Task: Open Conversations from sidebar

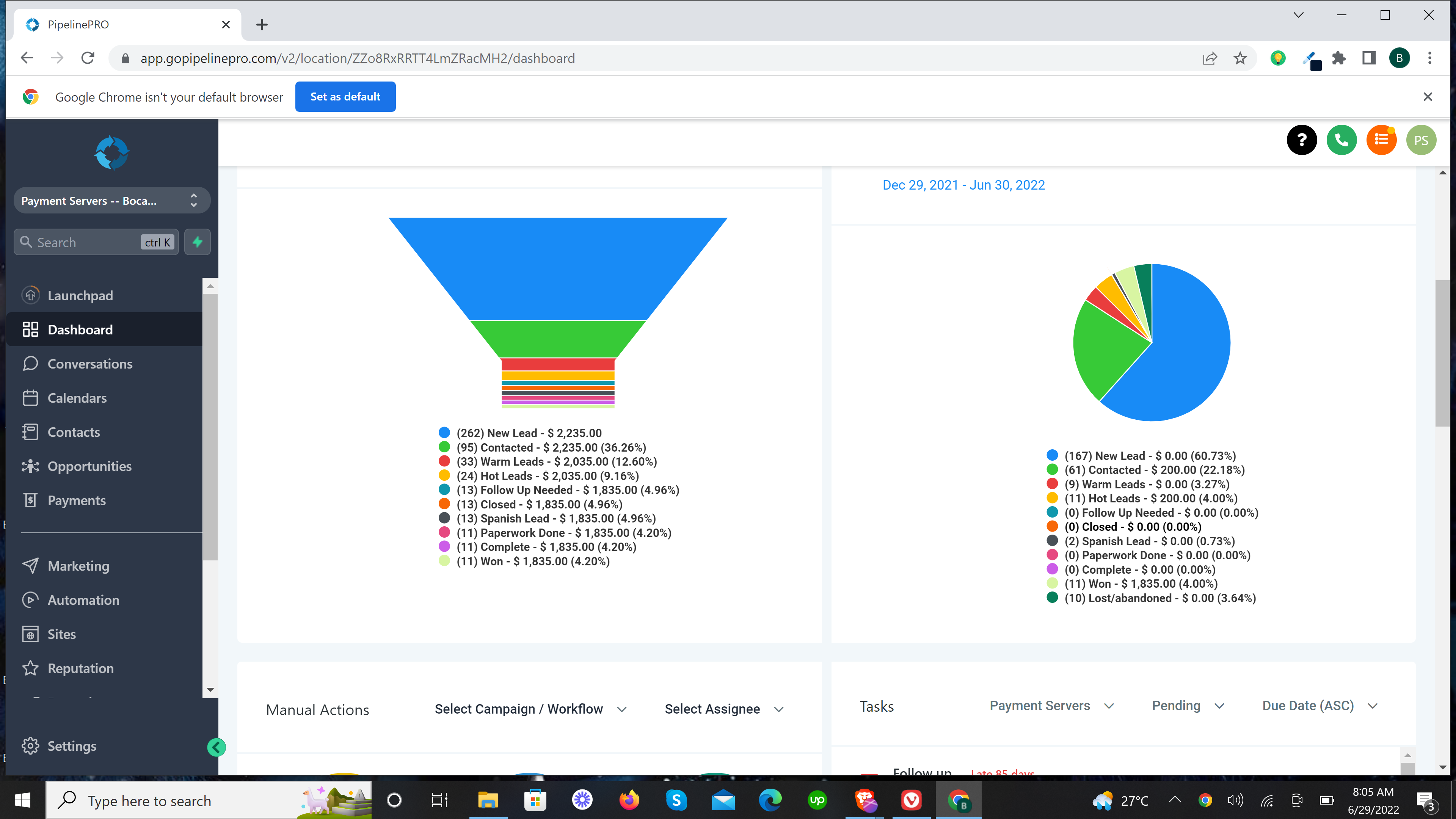Action: tap(90, 363)
